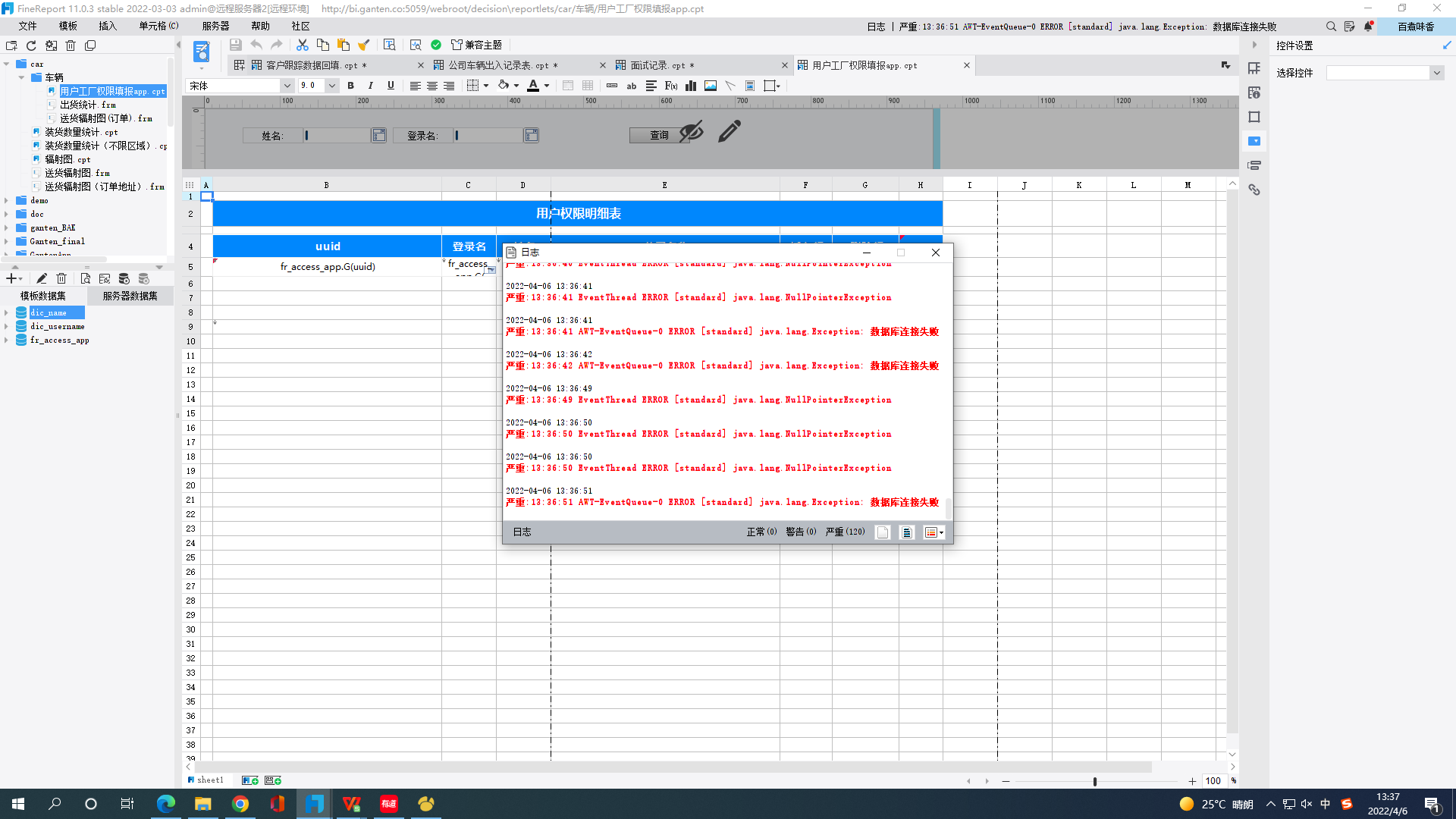Open the add dataset plus dropdown
1456x819 pixels.
tap(14, 278)
